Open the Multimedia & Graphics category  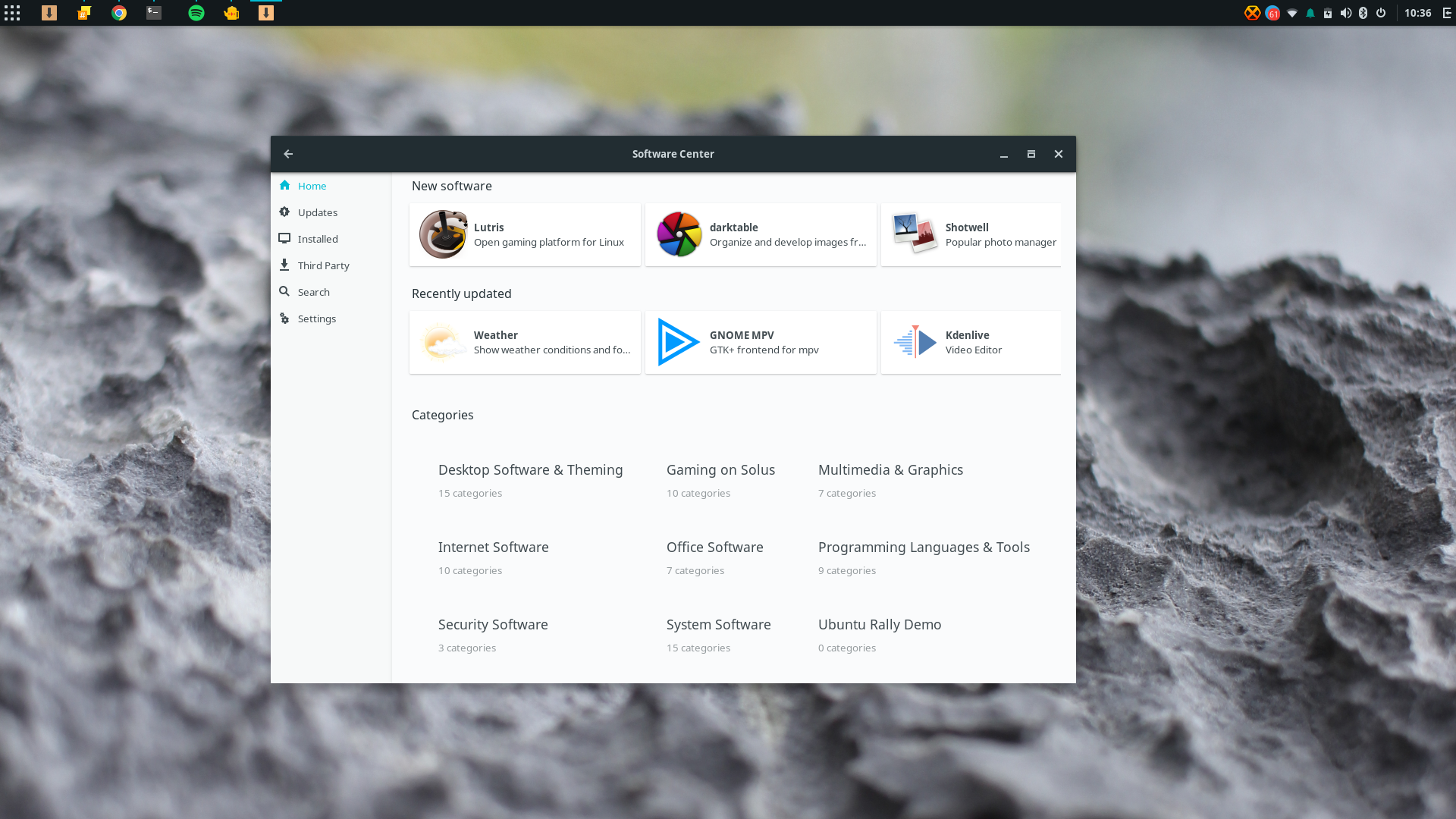[x=890, y=480]
